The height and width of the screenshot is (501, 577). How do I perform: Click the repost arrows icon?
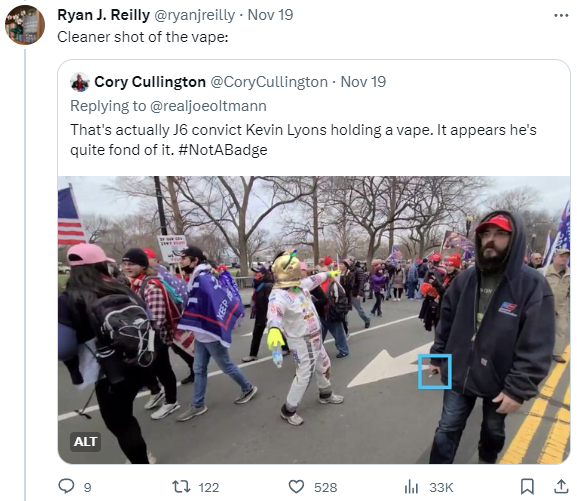(x=182, y=487)
